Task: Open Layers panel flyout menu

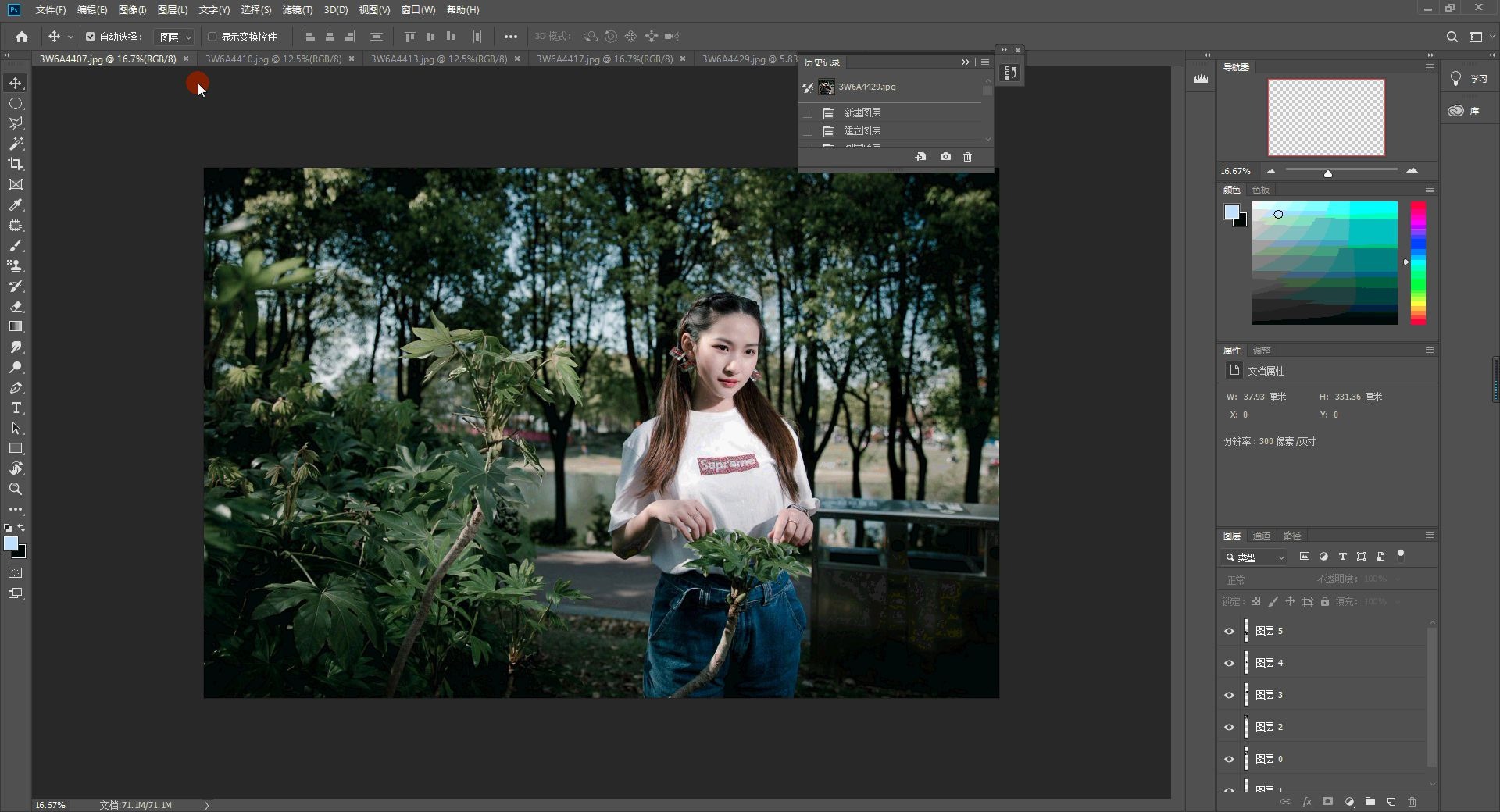Action: click(1430, 536)
